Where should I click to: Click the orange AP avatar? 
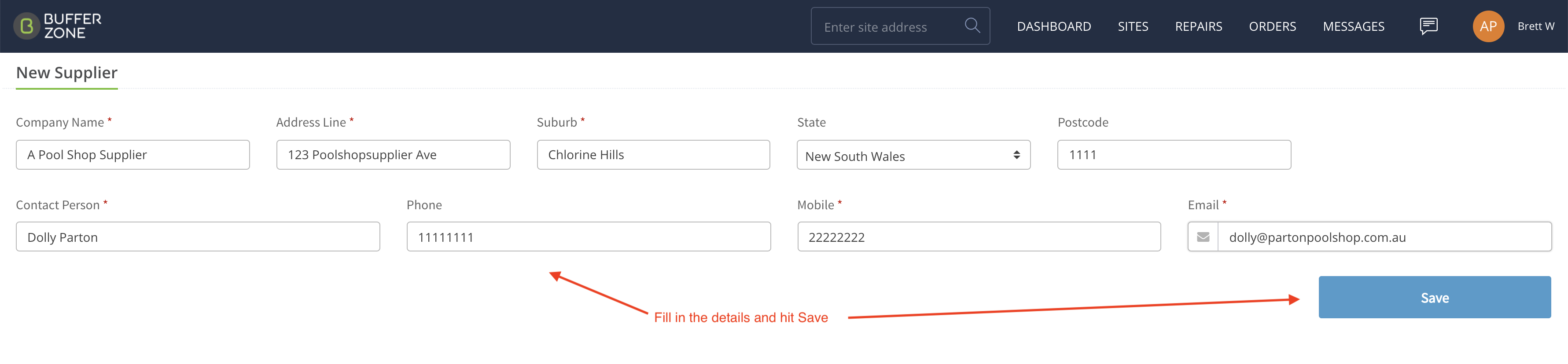1487,26
